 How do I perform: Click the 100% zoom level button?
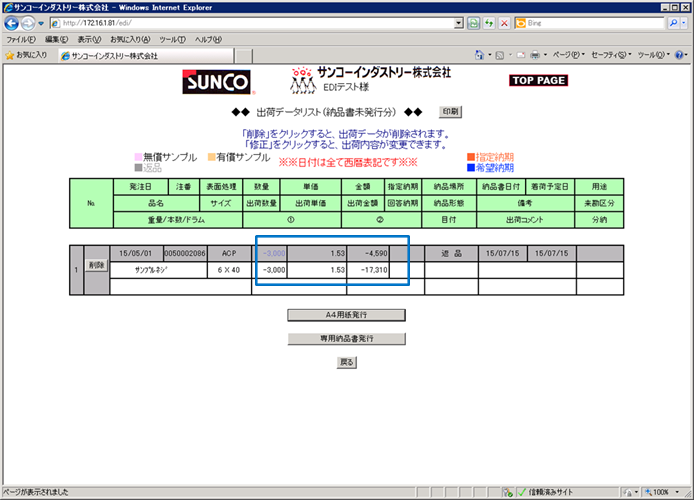[657, 492]
